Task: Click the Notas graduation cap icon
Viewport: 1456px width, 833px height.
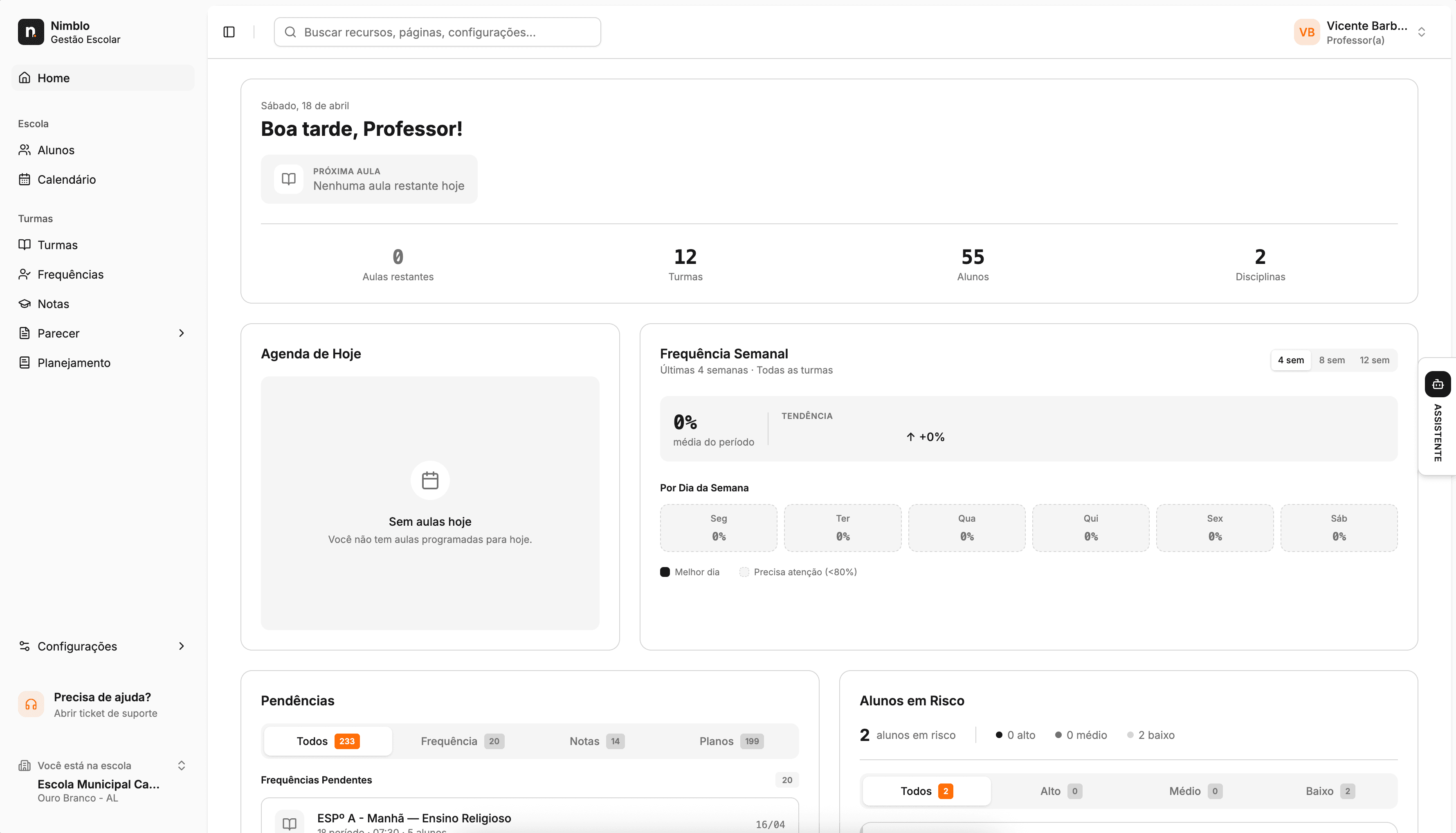Action: (25, 304)
